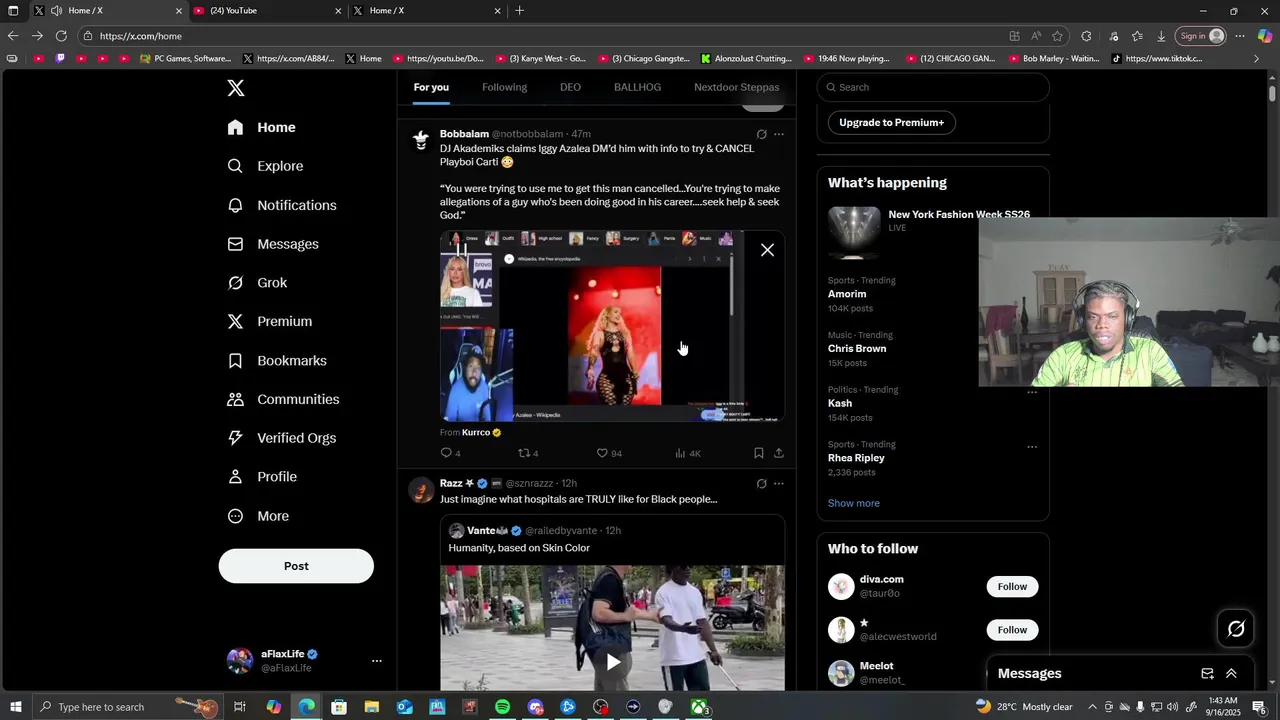
Task: Open Communities from the sidebar
Action: (x=283, y=399)
